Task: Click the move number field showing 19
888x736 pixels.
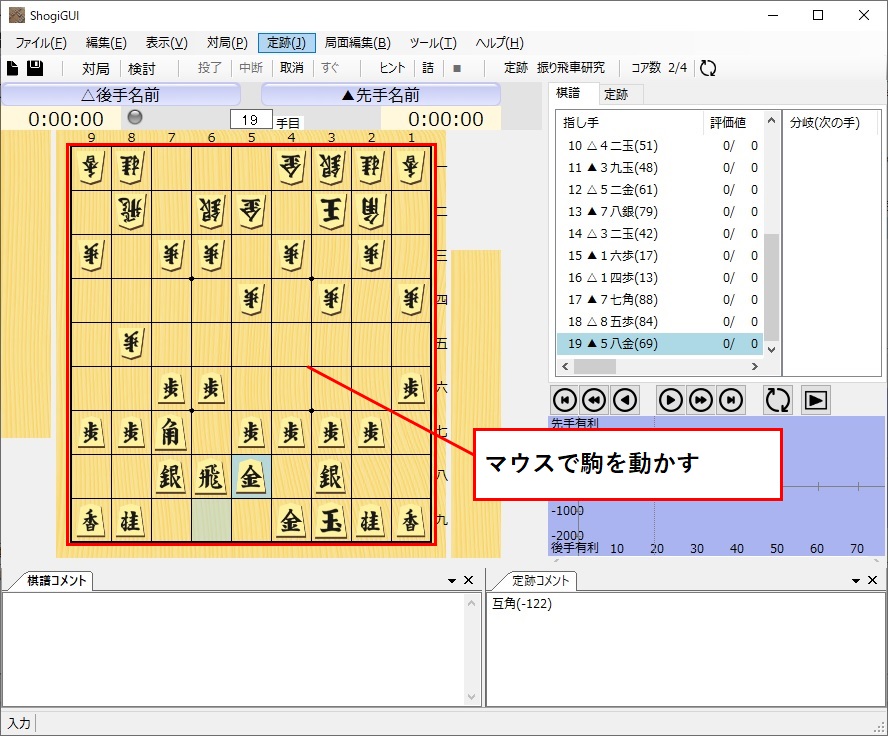Action: [251, 120]
